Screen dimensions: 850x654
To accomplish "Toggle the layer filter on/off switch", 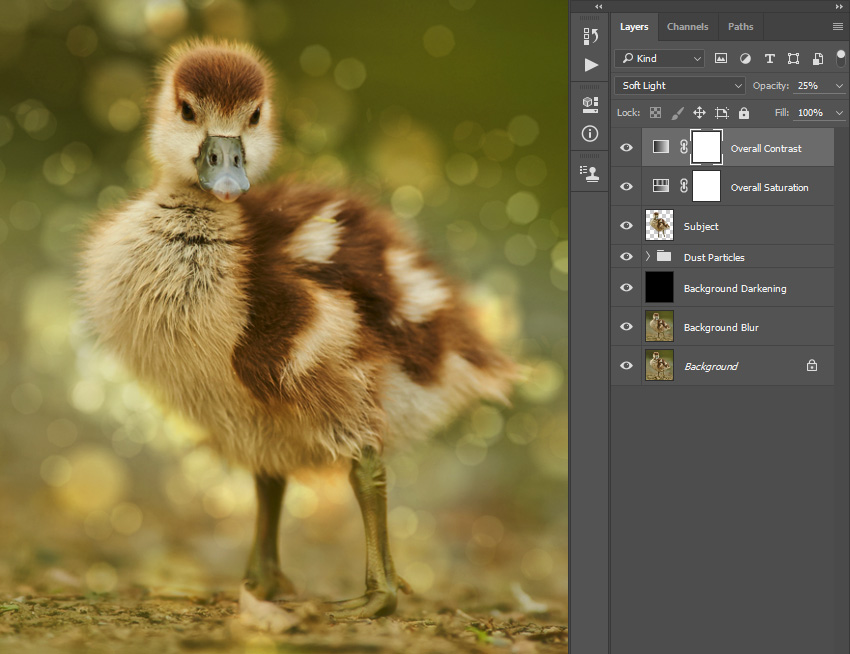I will 840,58.
